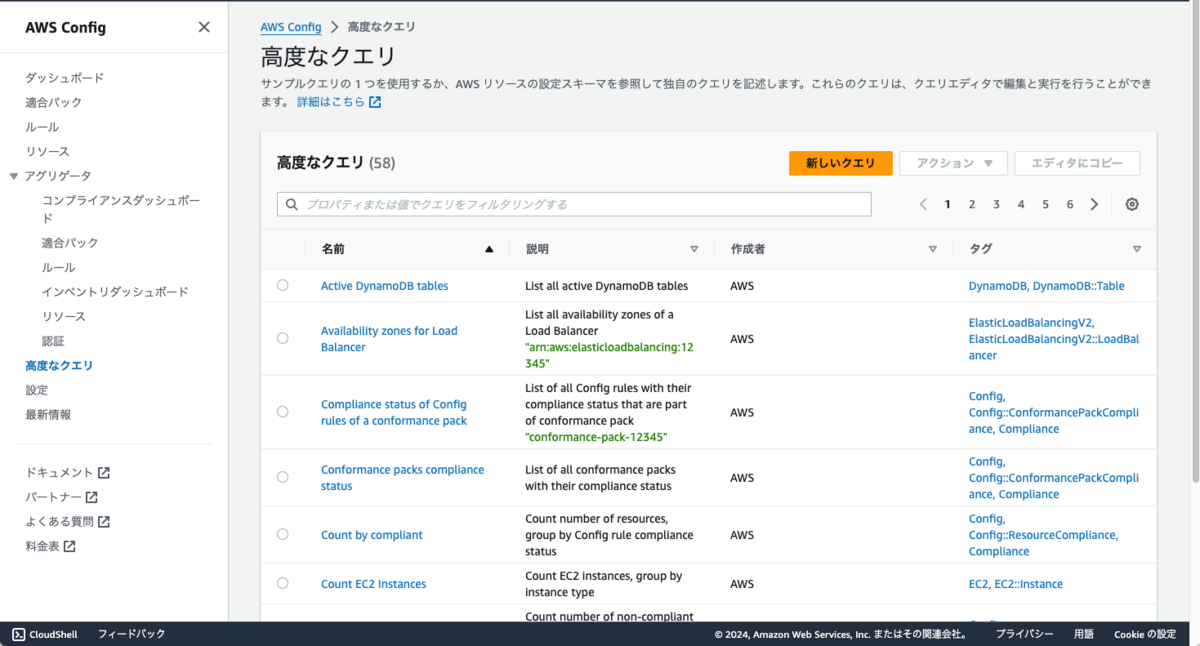Click 名前 column header
The height and width of the screenshot is (646, 1200).
click(x=333, y=249)
